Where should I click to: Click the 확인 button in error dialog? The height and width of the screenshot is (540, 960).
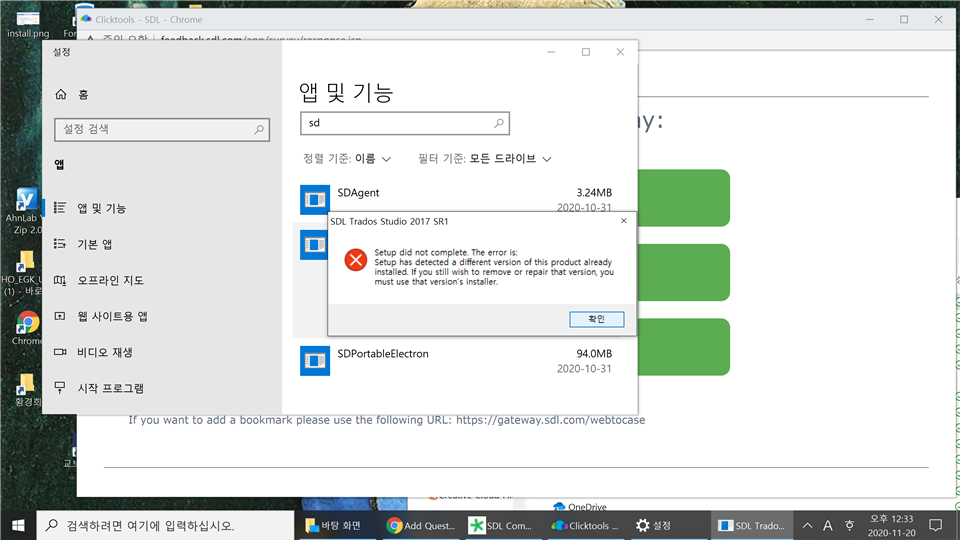coord(596,319)
